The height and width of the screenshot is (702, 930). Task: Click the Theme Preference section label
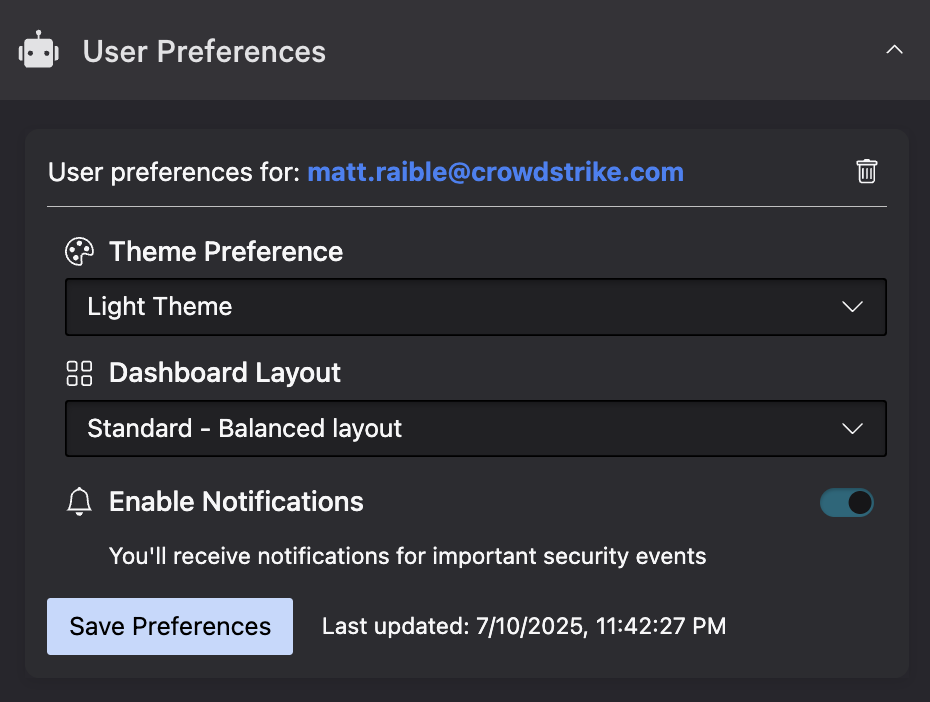pyautogui.click(x=225, y=251)
